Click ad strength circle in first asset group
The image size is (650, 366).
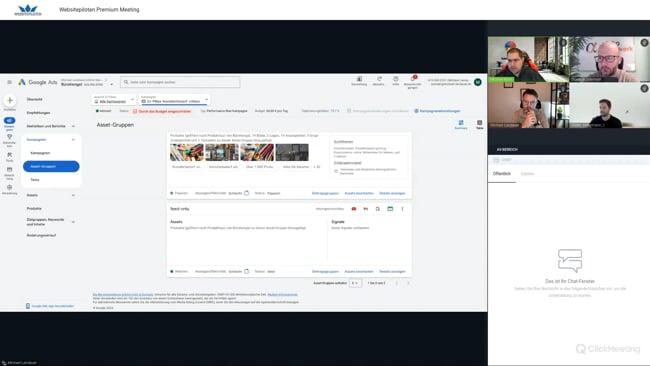[246, 193]
